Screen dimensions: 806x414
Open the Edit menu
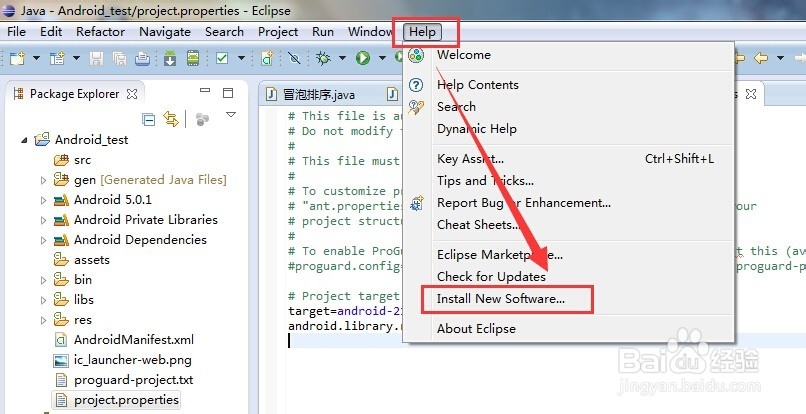coord(51,32)
